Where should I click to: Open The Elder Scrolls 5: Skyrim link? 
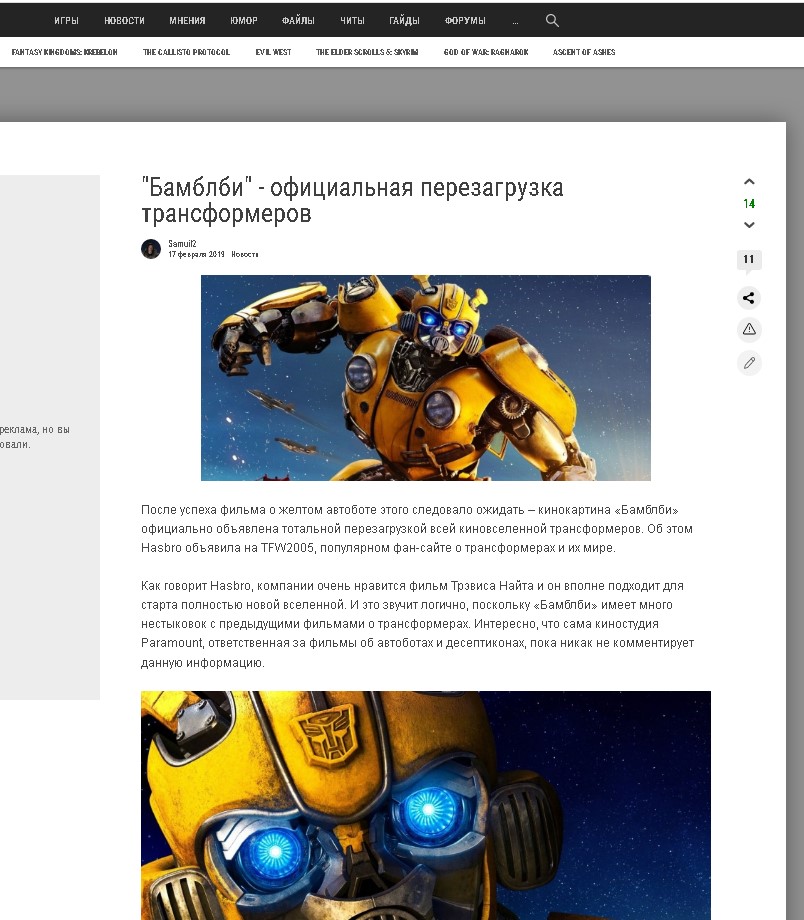point(367,52)
